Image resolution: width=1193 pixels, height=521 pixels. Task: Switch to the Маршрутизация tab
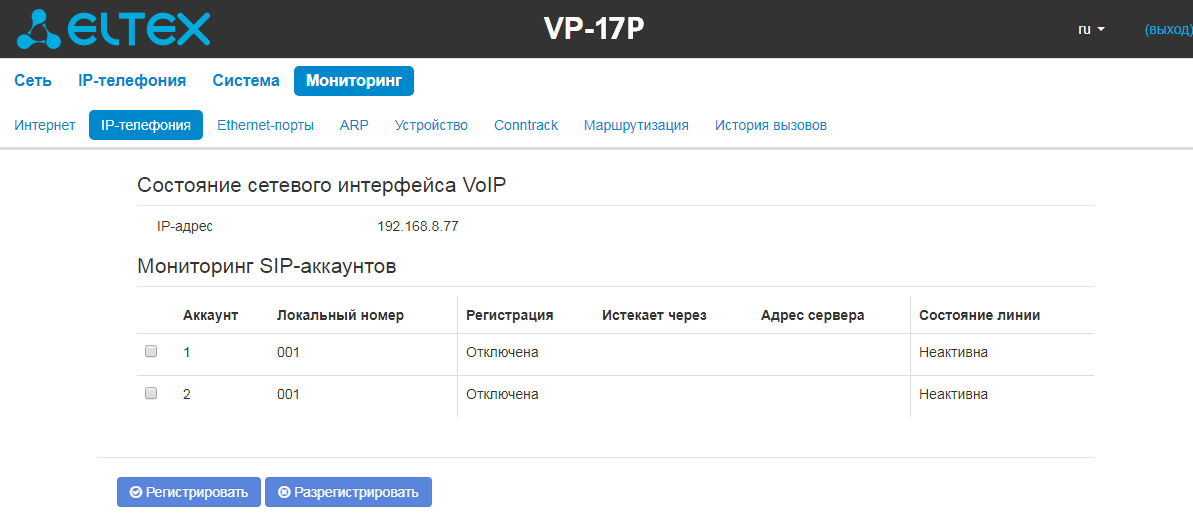click(636, 125)
